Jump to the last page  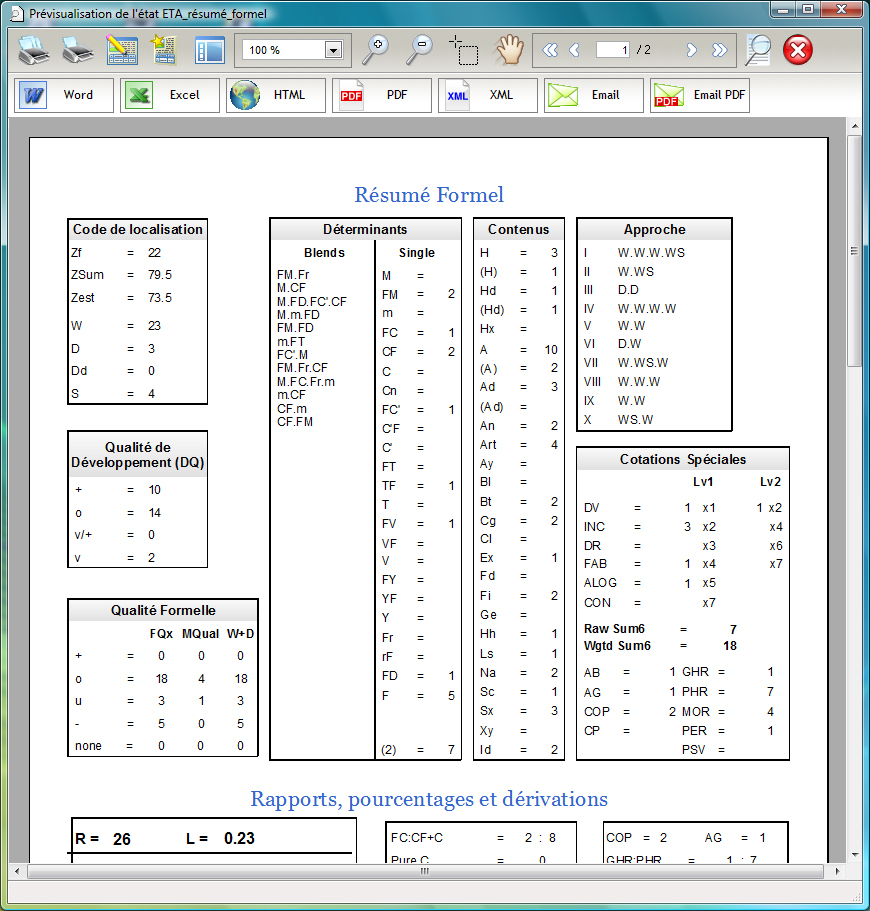point(719,50)
